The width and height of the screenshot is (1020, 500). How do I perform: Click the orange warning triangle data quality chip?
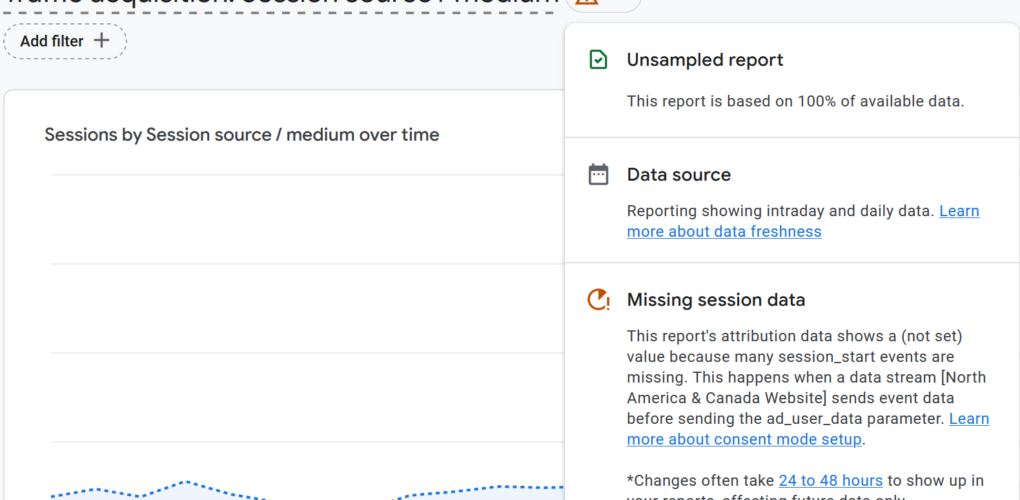coord(603,4)
